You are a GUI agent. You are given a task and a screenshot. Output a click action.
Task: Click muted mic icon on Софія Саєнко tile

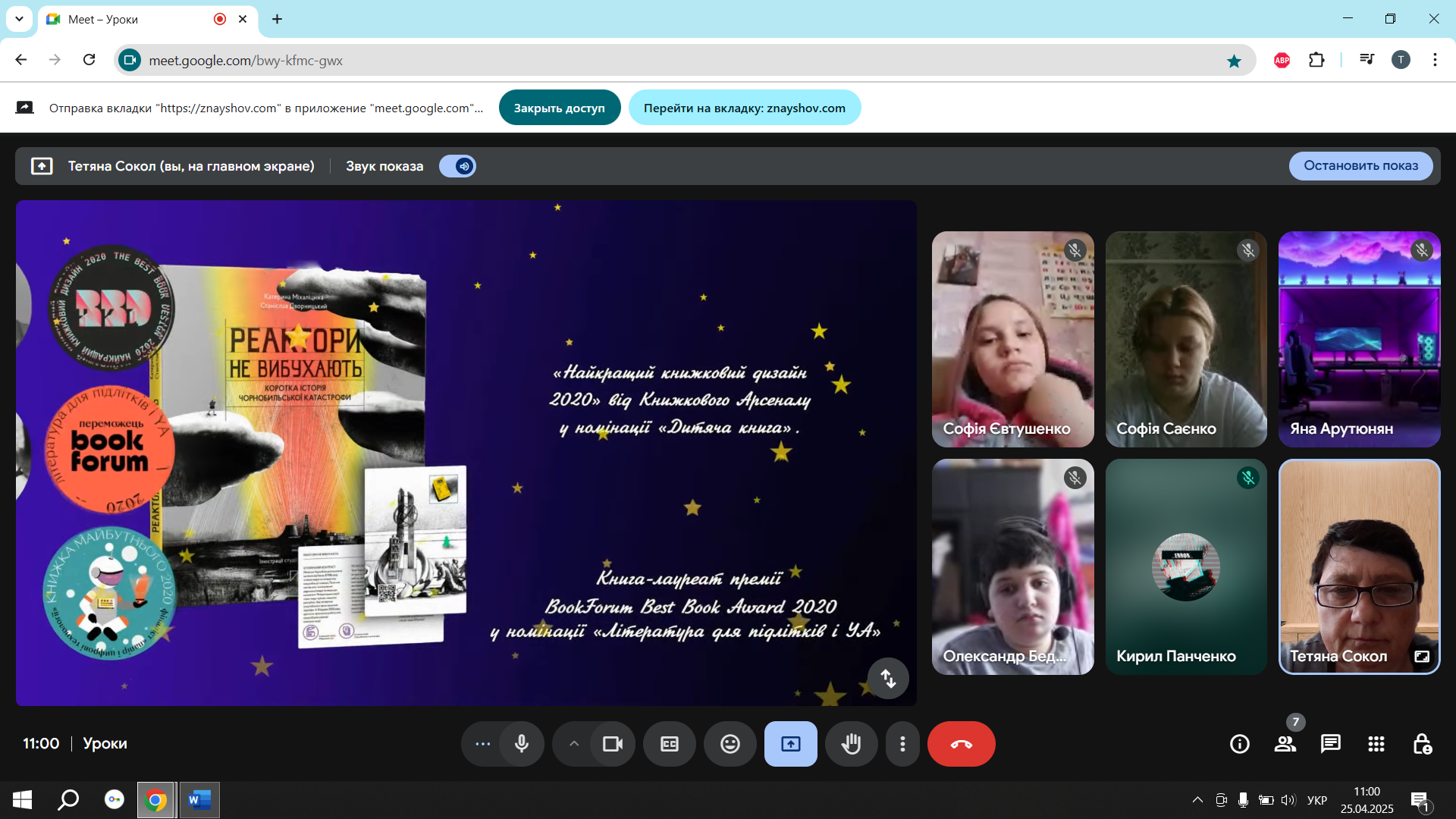click(1248, 250)
